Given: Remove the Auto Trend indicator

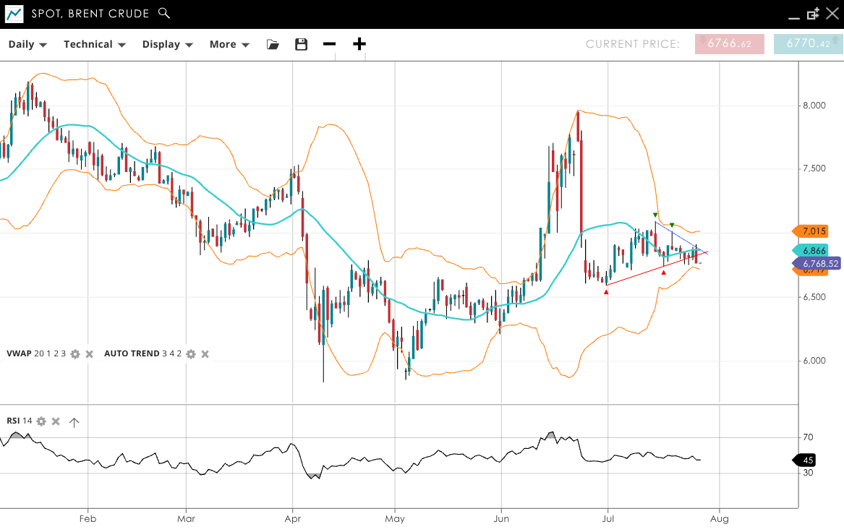Looking at the screenshot, I should pyautogui.click(x=205, y=354).
